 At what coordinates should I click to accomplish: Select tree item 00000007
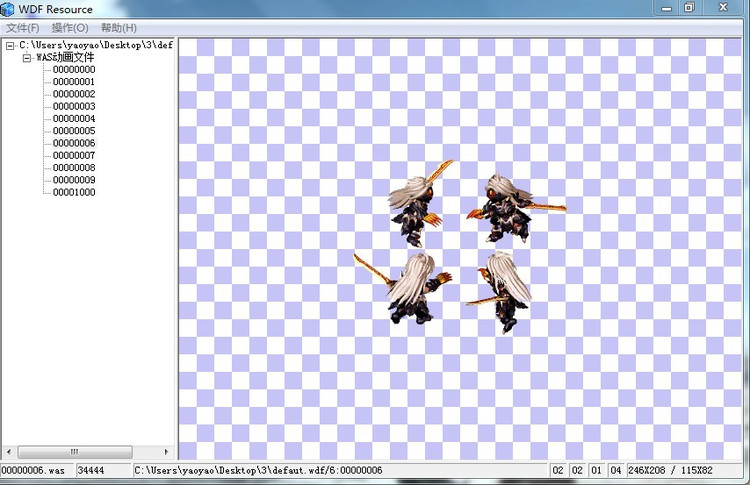74,155
